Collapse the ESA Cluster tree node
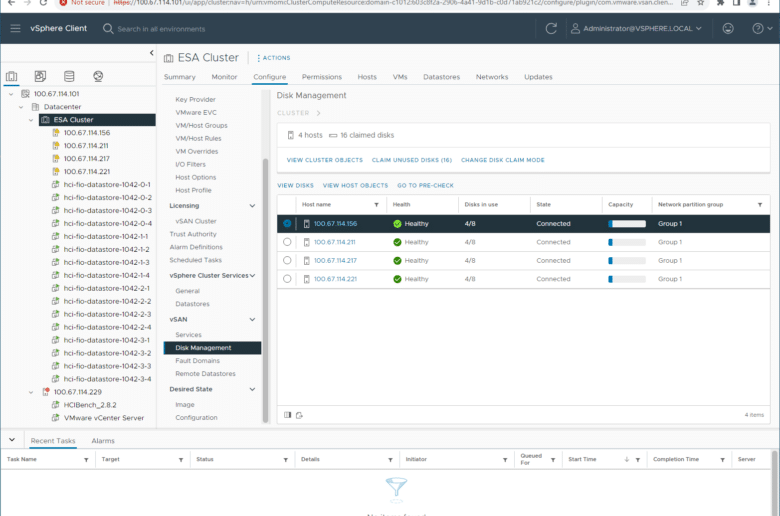The height and width of the screenshot is (516, 780). pyautogui.click(x=31, y=119)
